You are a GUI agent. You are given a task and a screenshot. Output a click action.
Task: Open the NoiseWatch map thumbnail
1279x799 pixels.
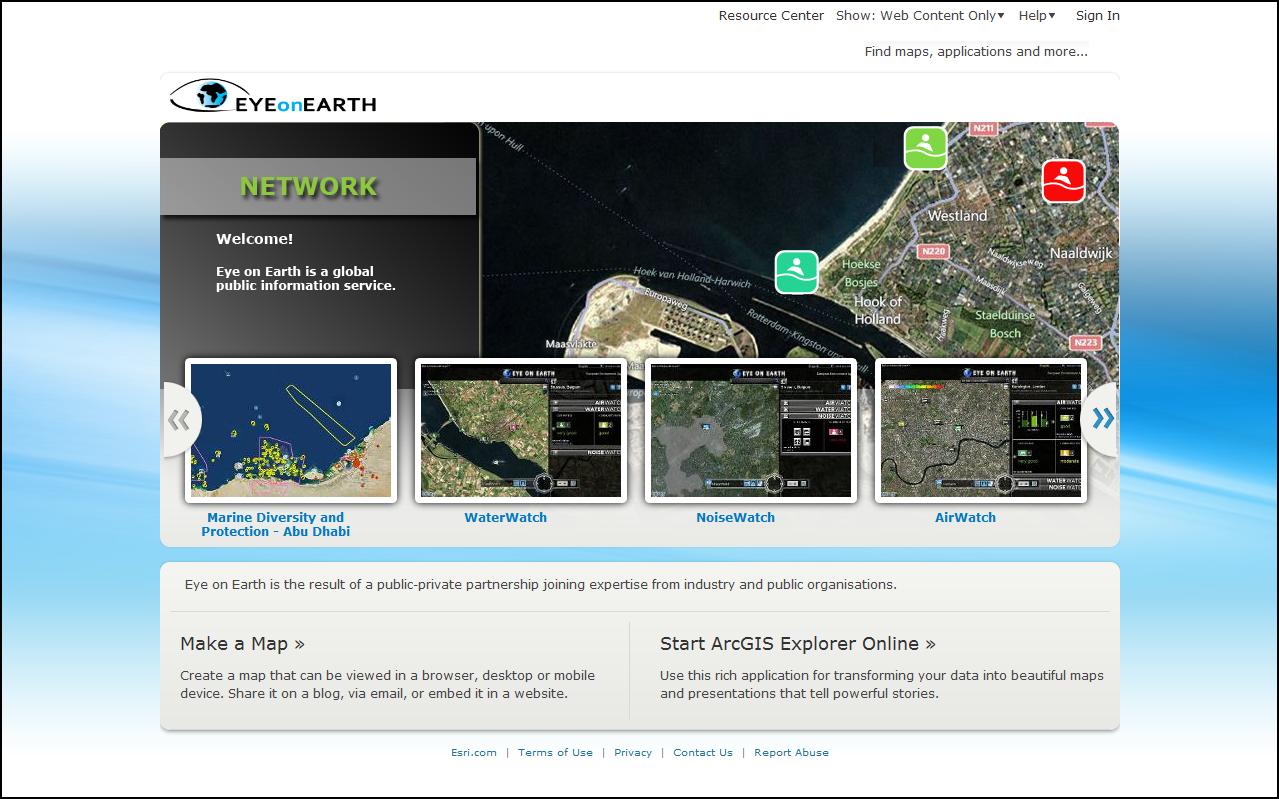pos(751,431)
